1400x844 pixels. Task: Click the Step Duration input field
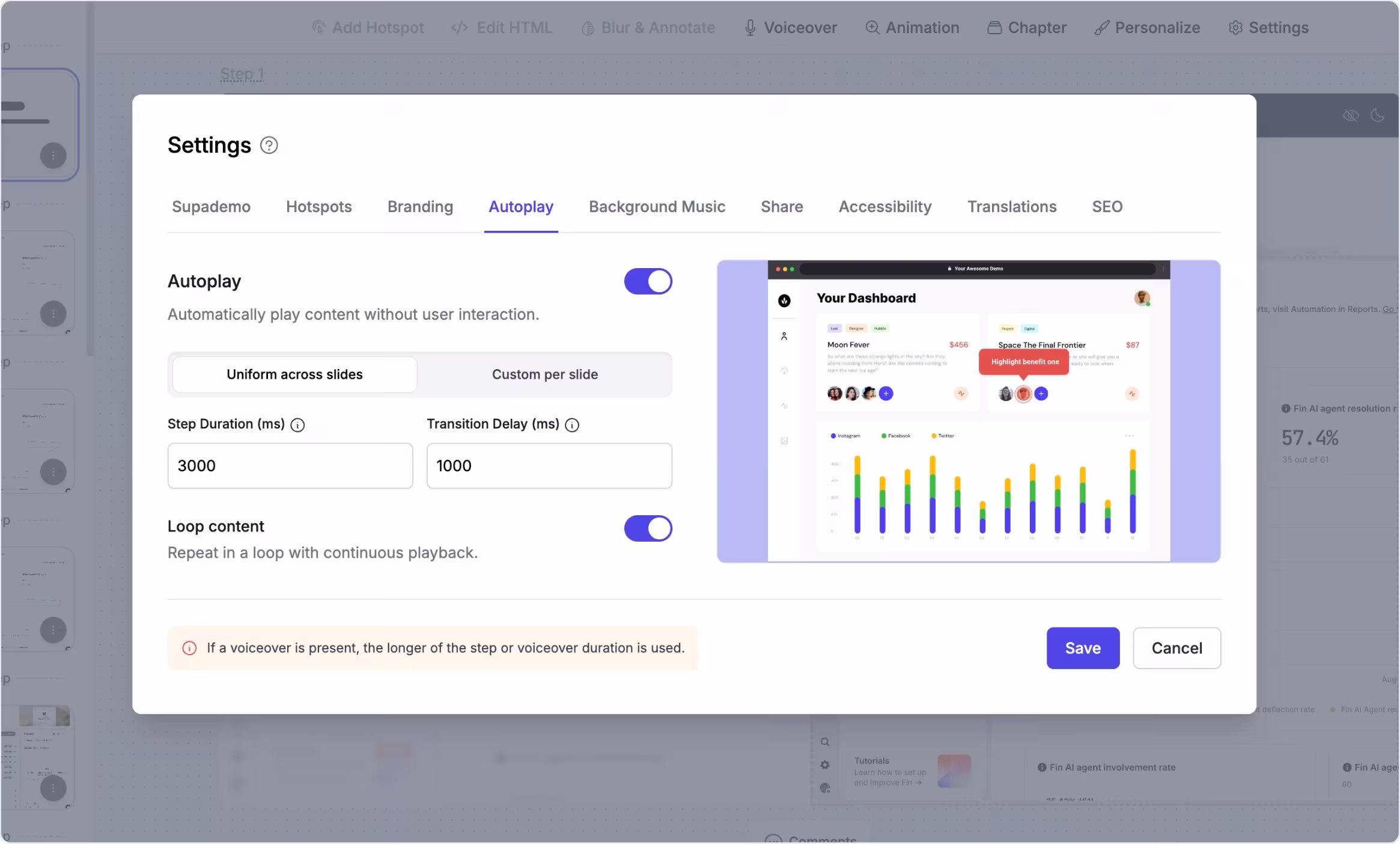pos(290,466)
